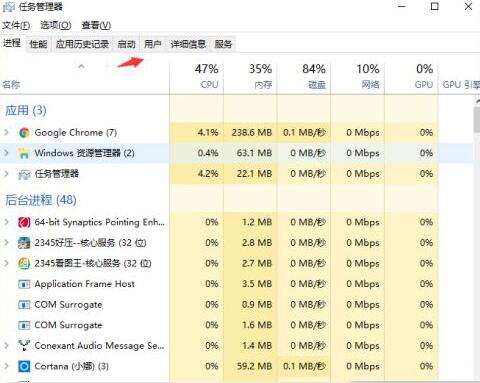Switch to the 进程 tab
480x383 pixels.
12,43
